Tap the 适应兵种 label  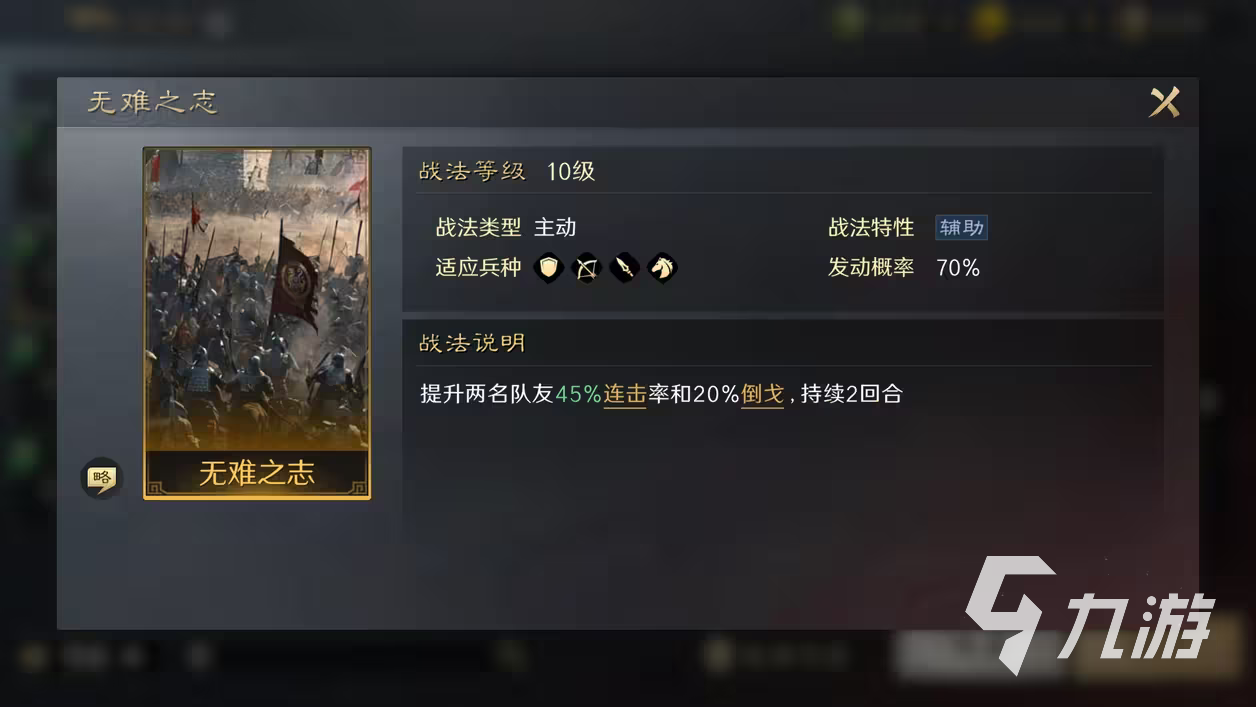point(478,267)
